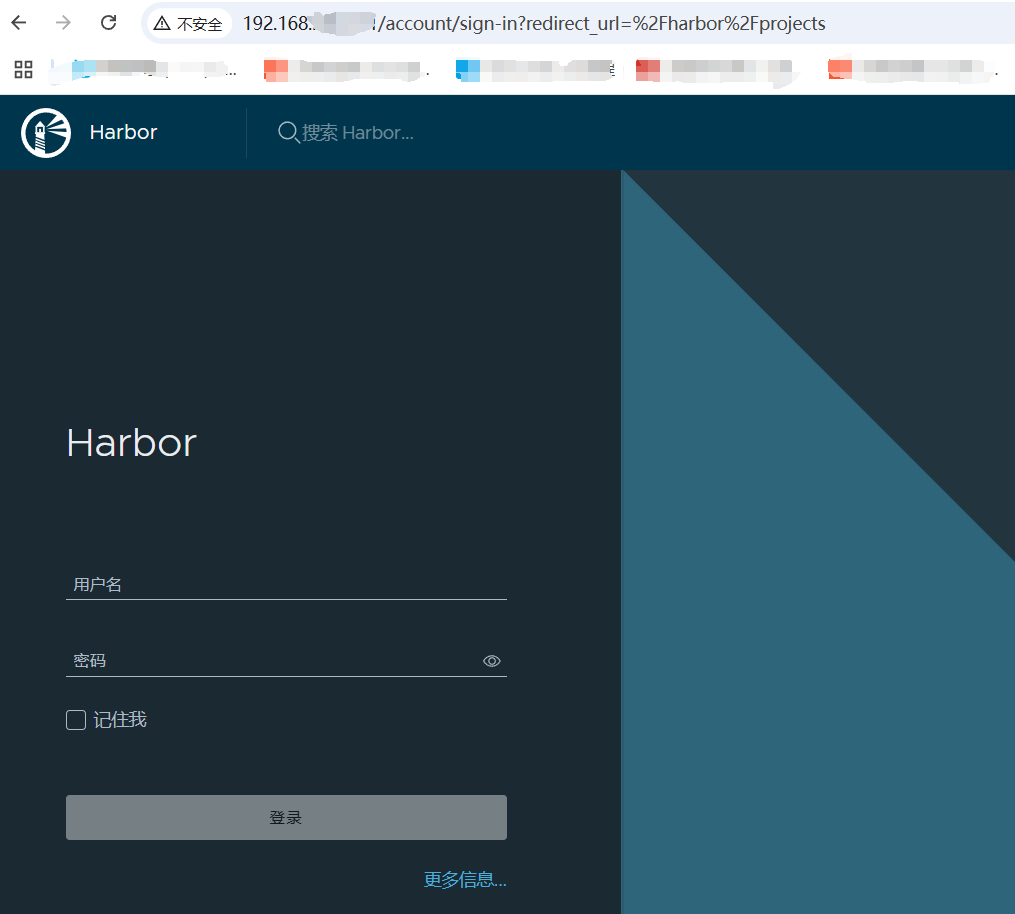The image size is (1015, 914).
Task: Click the Harbor header title text
Action: click(x=123, y=132)
